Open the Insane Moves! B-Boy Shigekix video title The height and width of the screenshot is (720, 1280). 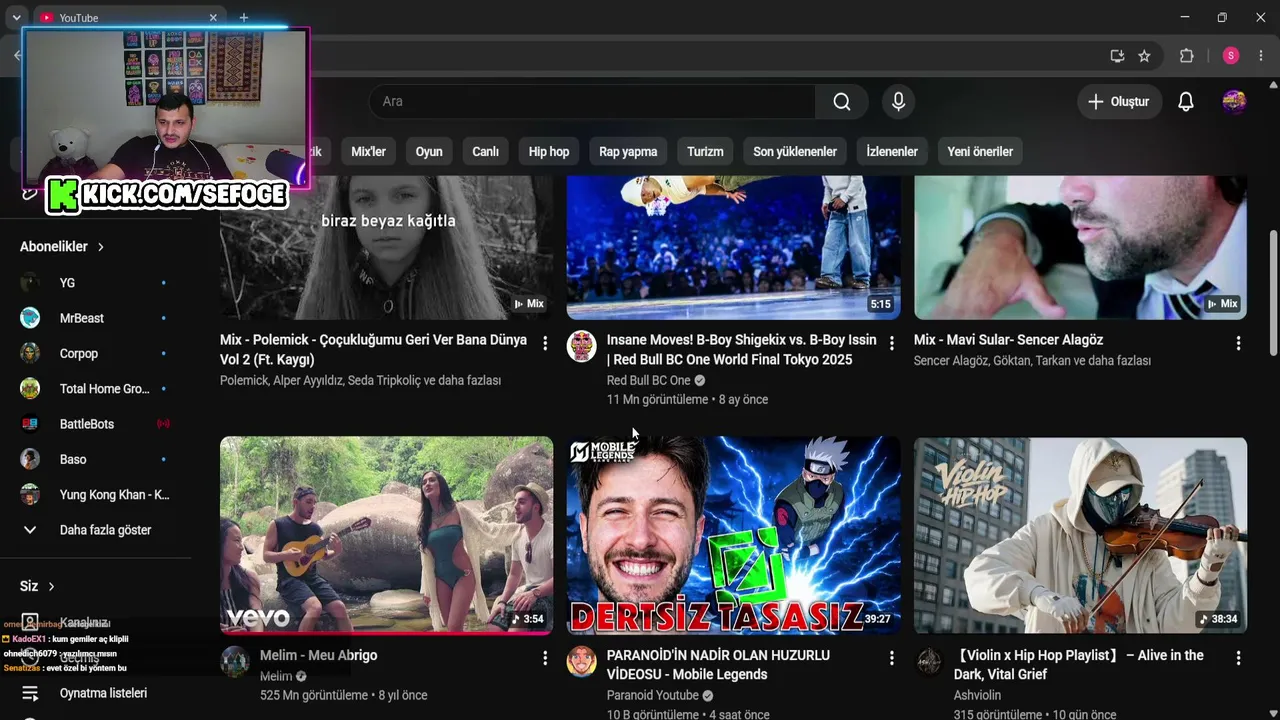[742, 350]
